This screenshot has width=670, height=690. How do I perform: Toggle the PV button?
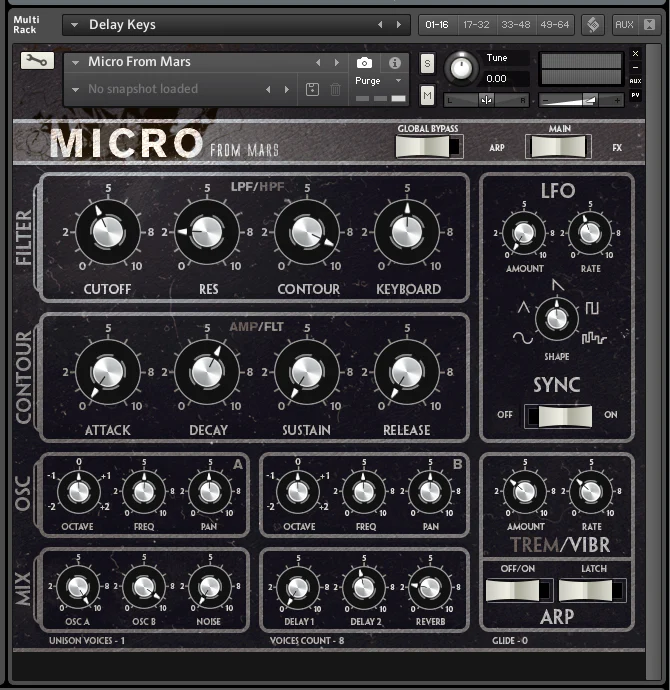click(635, 95)
